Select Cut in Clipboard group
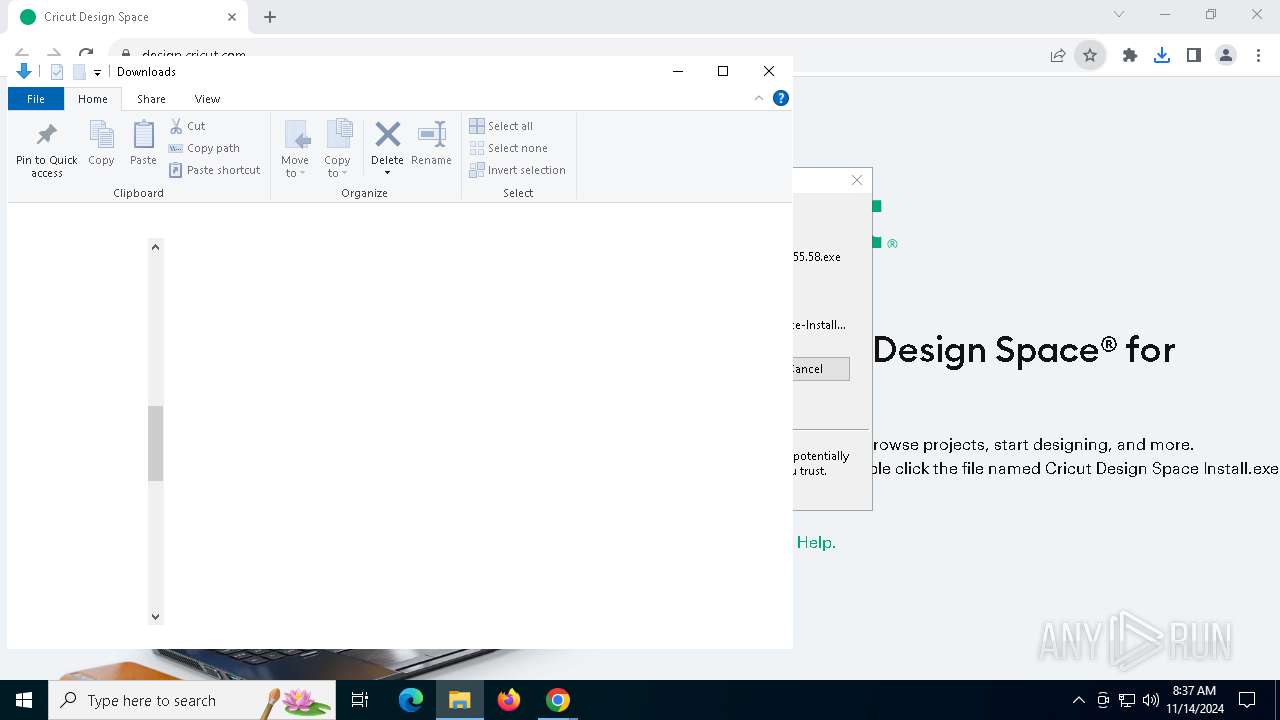 click(187, 126)
